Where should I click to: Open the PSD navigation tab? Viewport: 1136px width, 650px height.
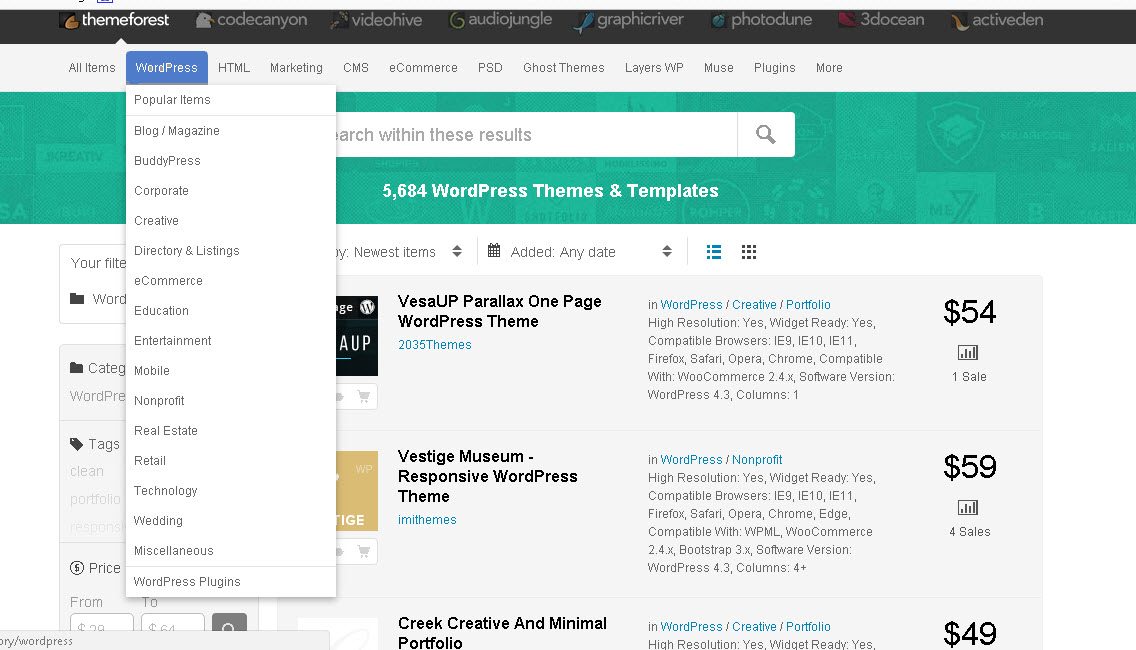point(490,67)
